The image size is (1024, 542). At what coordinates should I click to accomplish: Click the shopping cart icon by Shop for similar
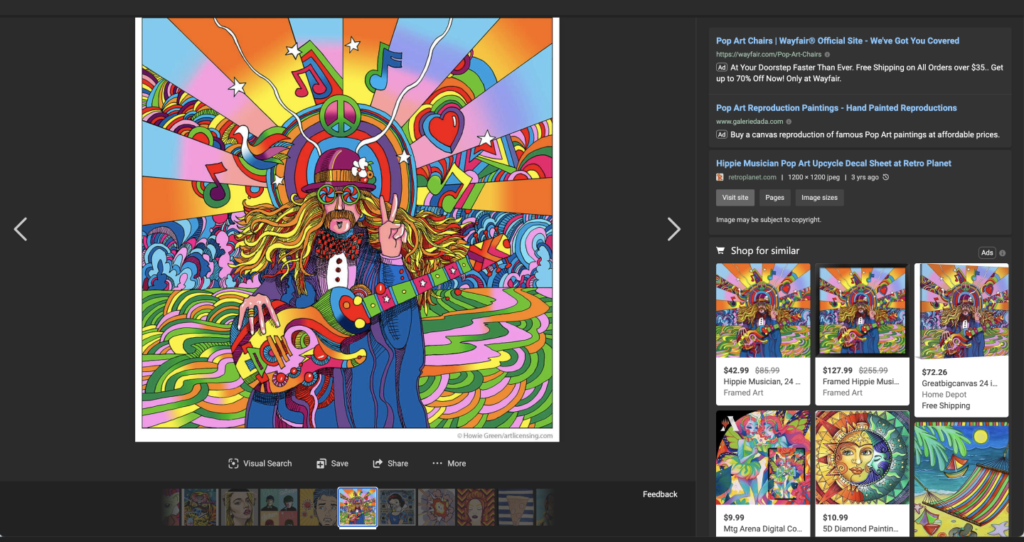click(x=720, y=251)
